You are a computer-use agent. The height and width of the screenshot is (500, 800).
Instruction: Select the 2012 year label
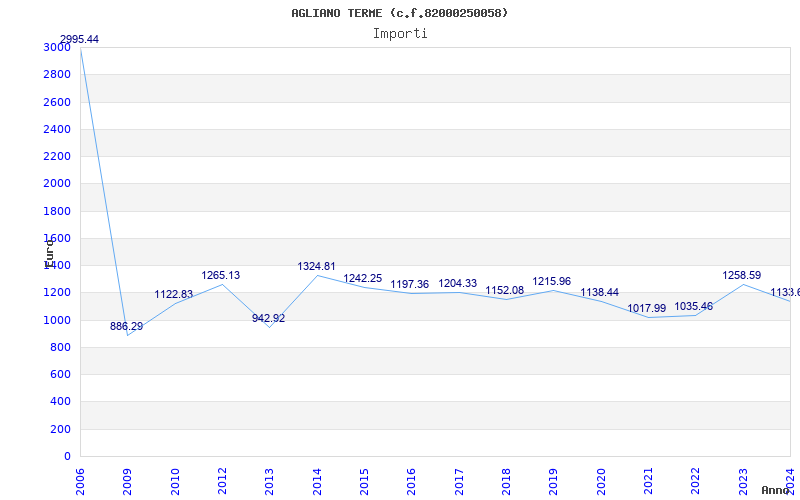[x=222, y=482]
